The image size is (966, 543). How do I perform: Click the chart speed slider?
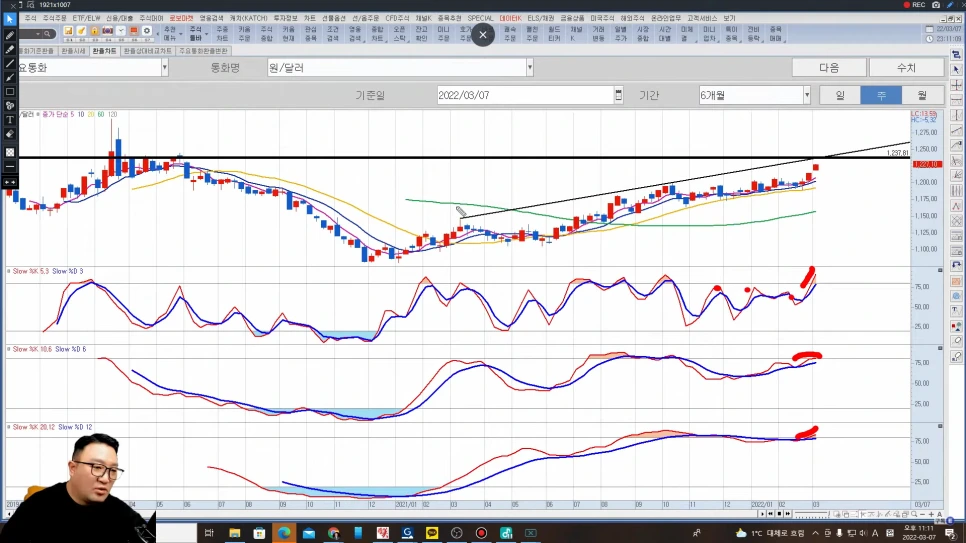[x=810, y=514]
